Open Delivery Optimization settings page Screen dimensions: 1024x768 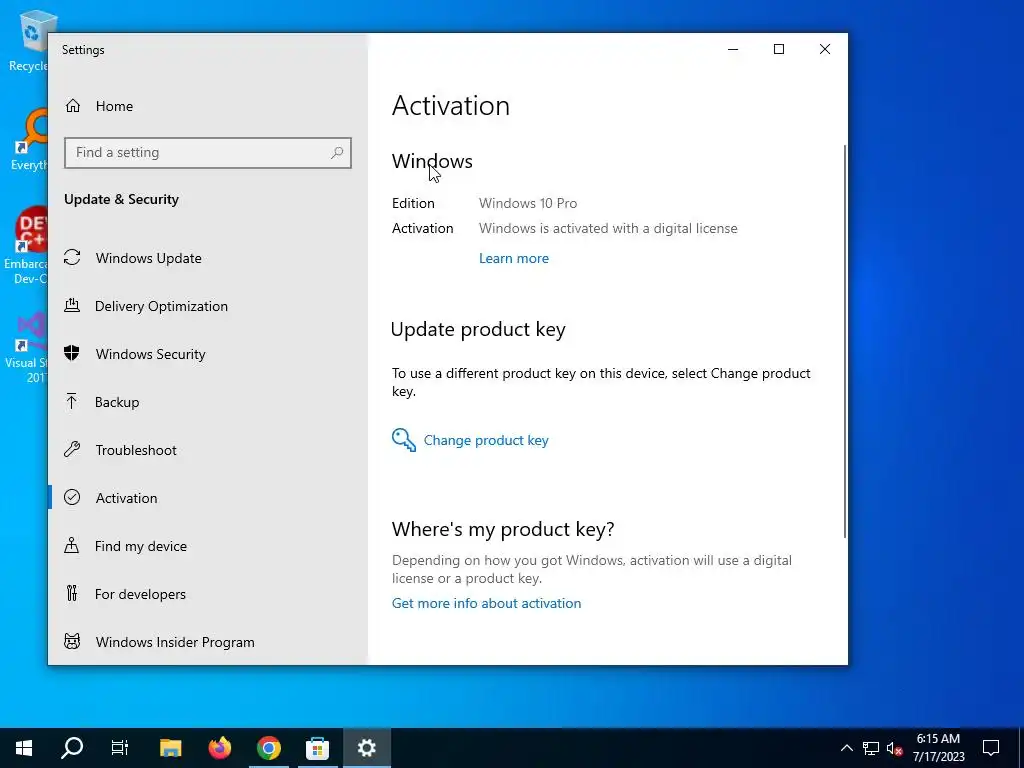208,306
